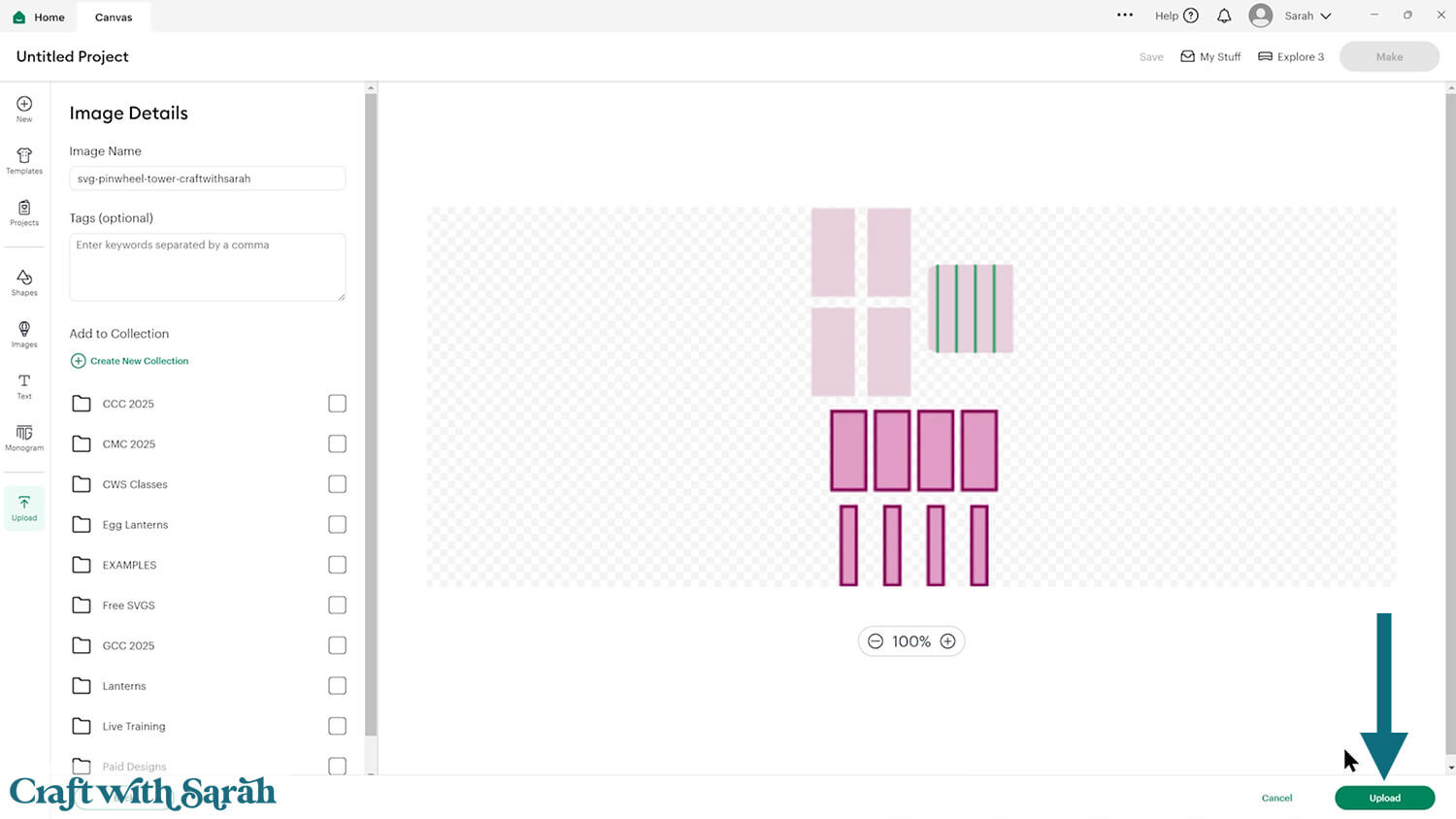1456x819 pixels.
Task: Enable the Egg Lanterns collection checkbox
Action: point(337,525)
